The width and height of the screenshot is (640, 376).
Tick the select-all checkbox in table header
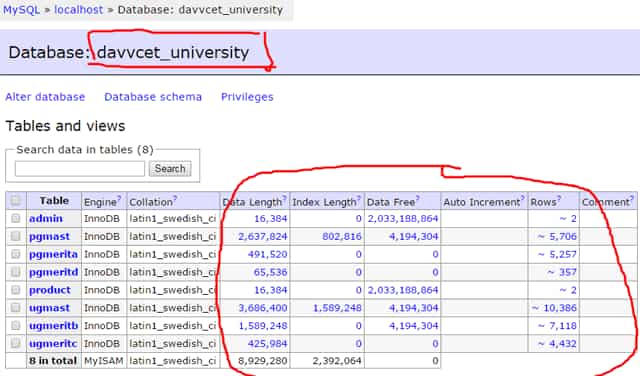16,200
